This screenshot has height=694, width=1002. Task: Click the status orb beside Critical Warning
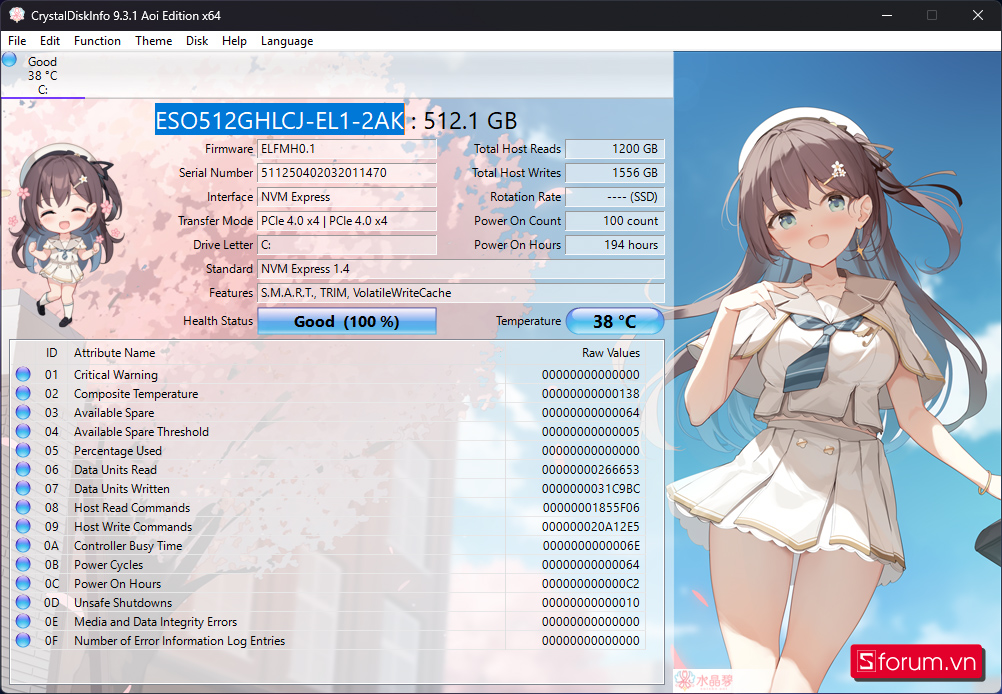click(24, 375)
